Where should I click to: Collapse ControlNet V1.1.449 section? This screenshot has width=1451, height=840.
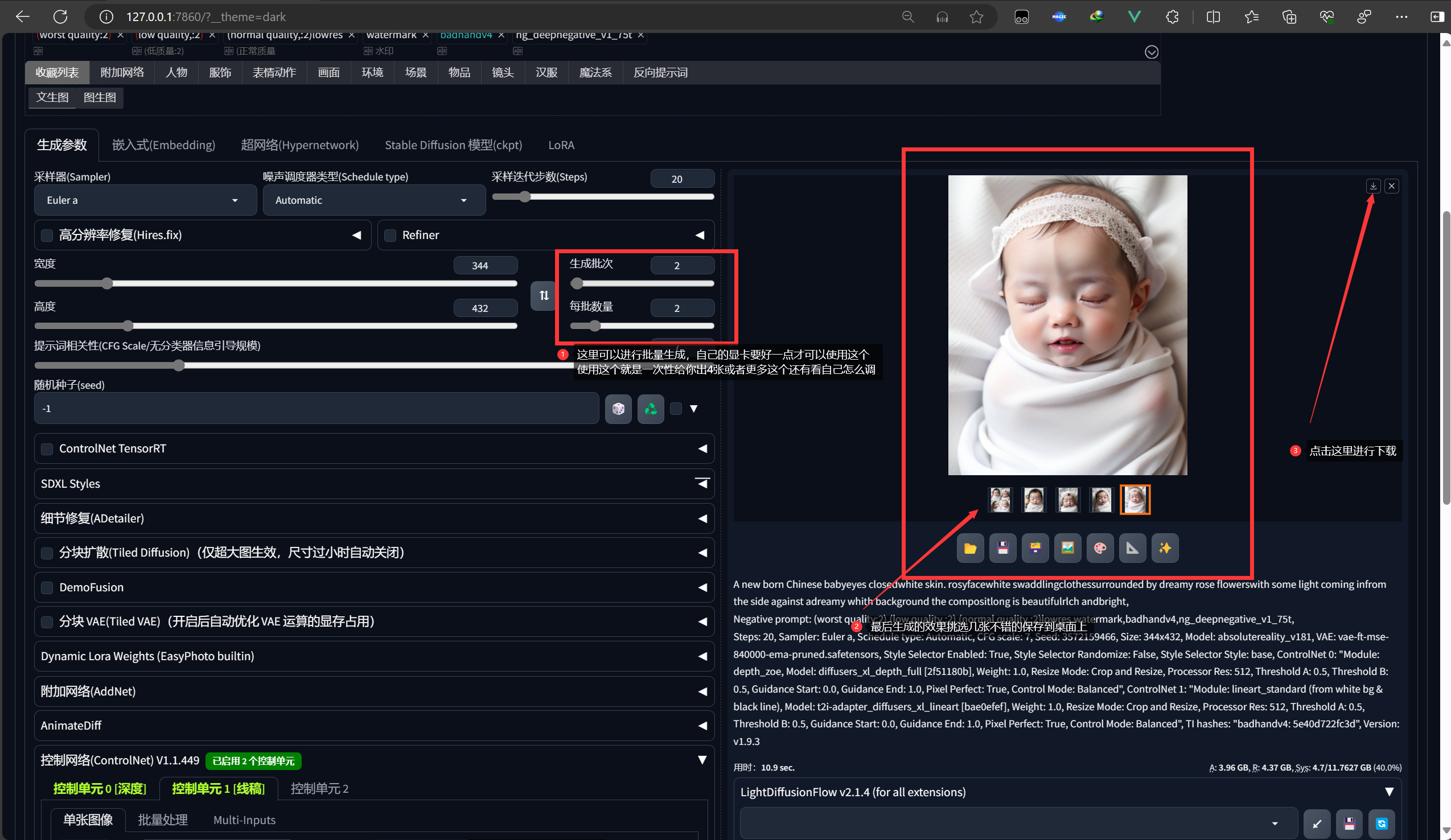[x=702, y=760]
